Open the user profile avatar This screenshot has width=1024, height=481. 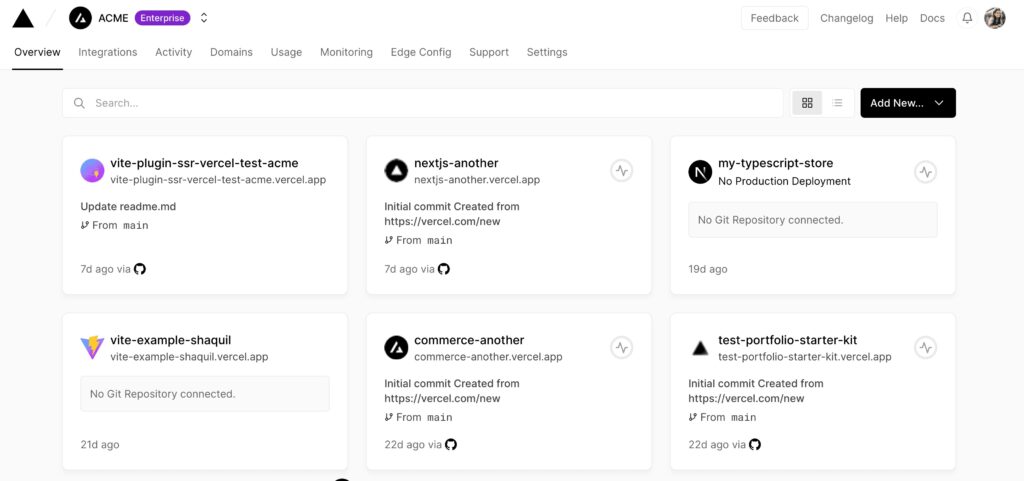pos(995,18)
